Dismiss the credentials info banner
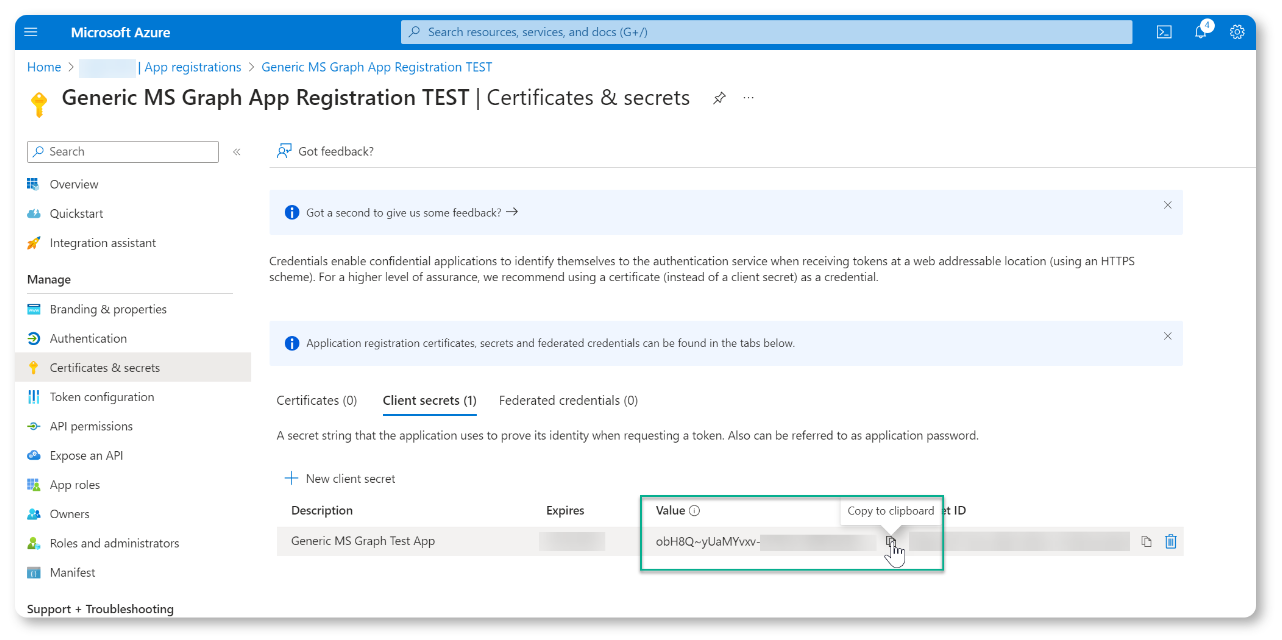This screenshot has height=640, width=1282. (x=1167, y=336)
